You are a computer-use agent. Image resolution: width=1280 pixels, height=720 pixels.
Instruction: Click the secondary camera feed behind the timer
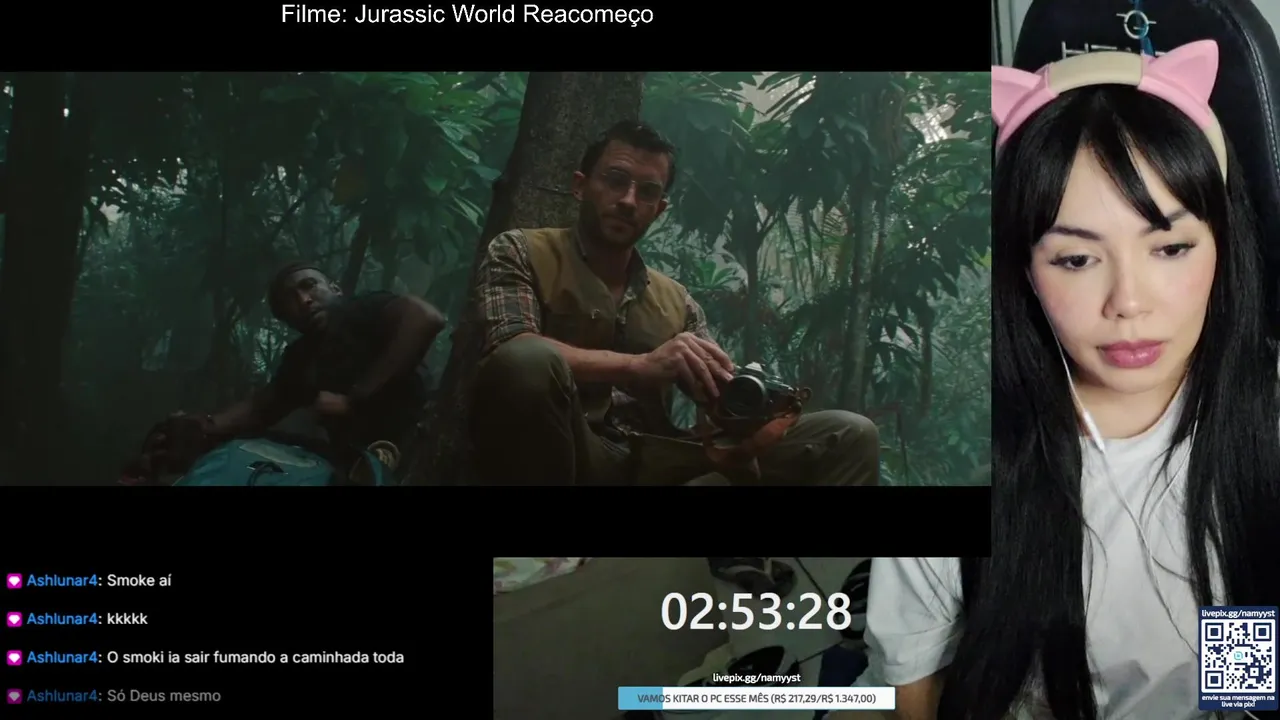click(741, 638)
